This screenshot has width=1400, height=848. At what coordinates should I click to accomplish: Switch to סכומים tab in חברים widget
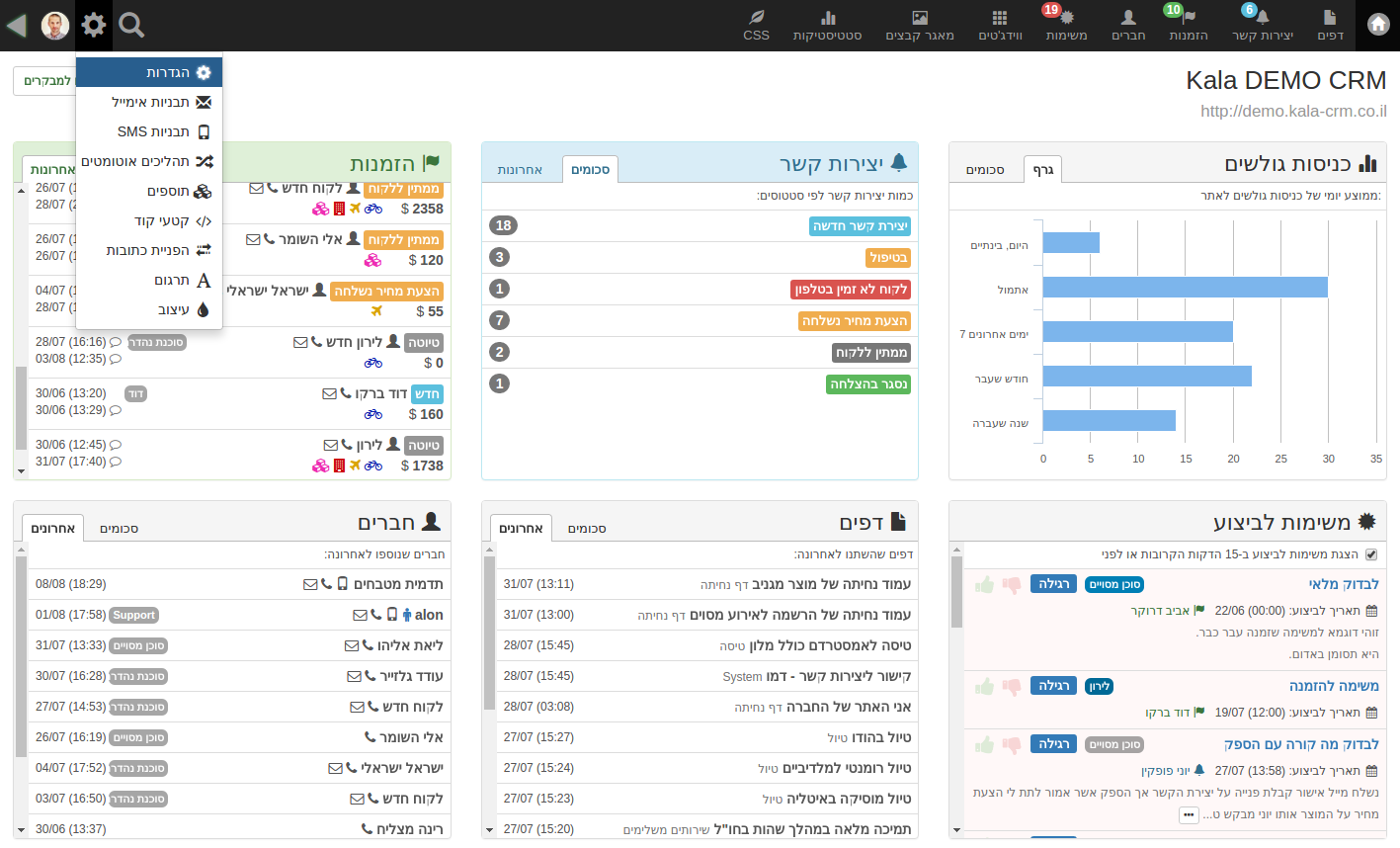pos(119,529)
